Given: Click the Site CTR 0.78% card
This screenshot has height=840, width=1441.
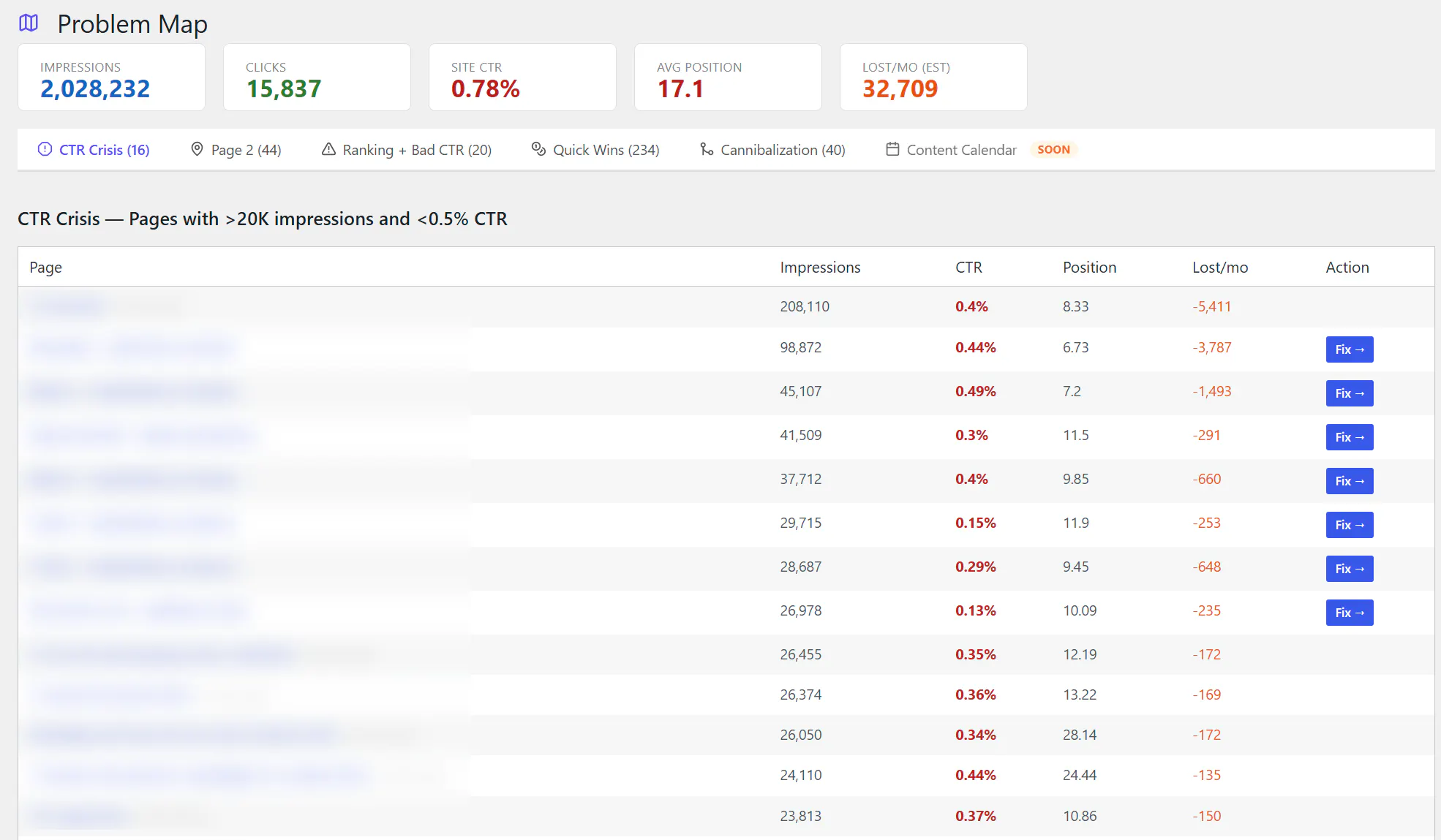Looking at the screenshot, I should click(x=522, y=77).
